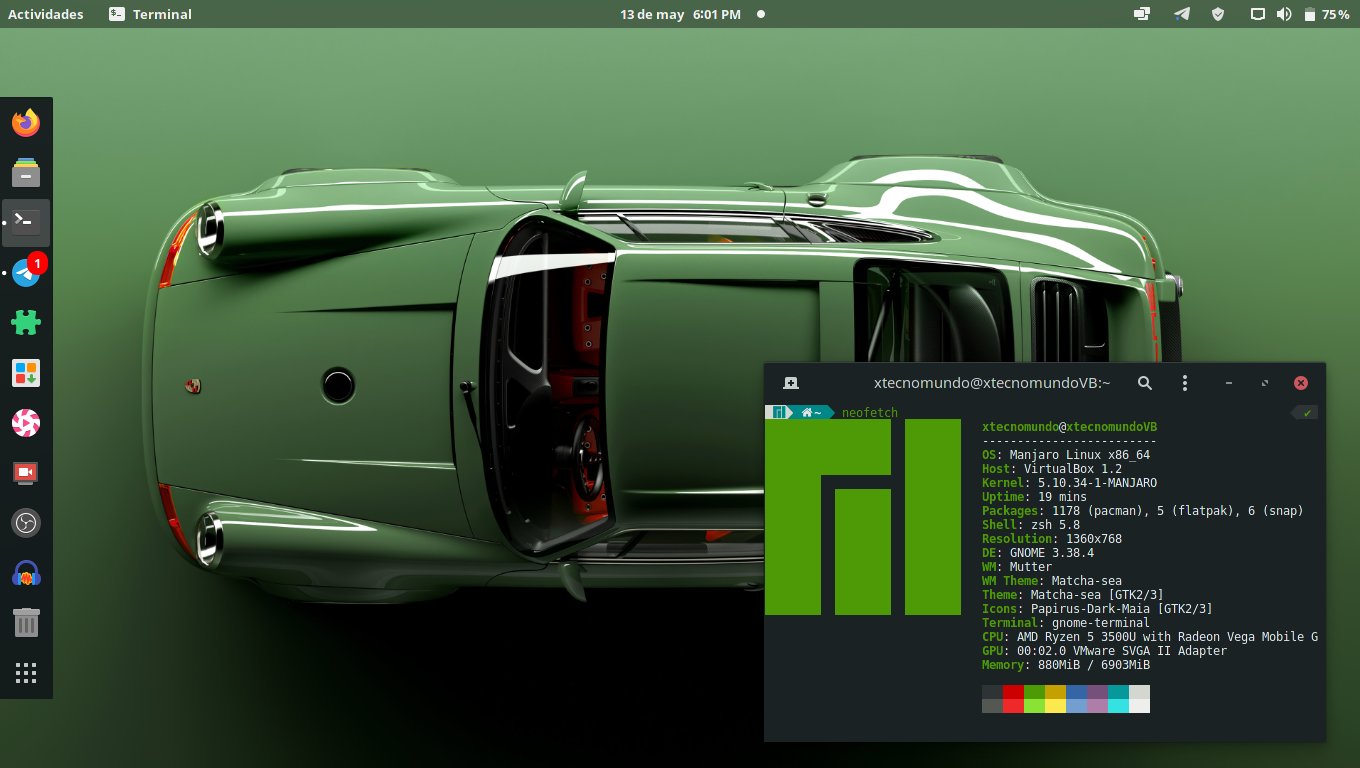The image size is (1360, 768).
Task: Click the terminal search magnifier icon
Action: (1145, 383)
